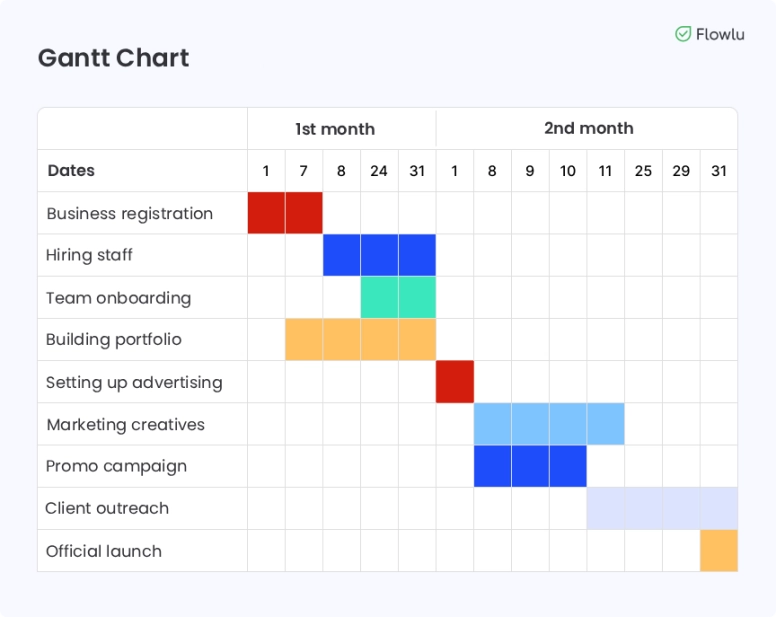This screenshot has width=776, height=617.
Task: Click the Gantt Chart title
Action: (x=113, y=58)
